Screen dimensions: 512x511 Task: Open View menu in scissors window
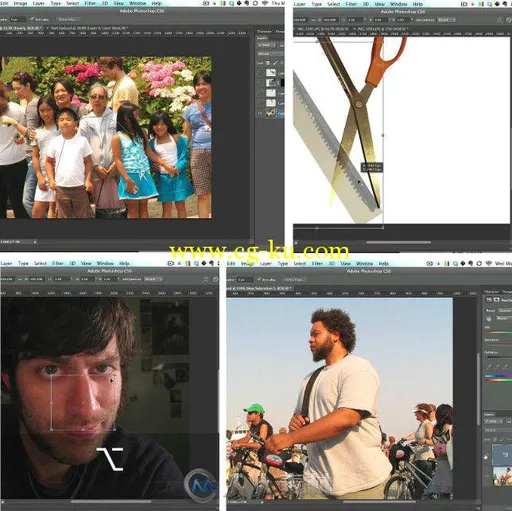(x=379, y=4)
